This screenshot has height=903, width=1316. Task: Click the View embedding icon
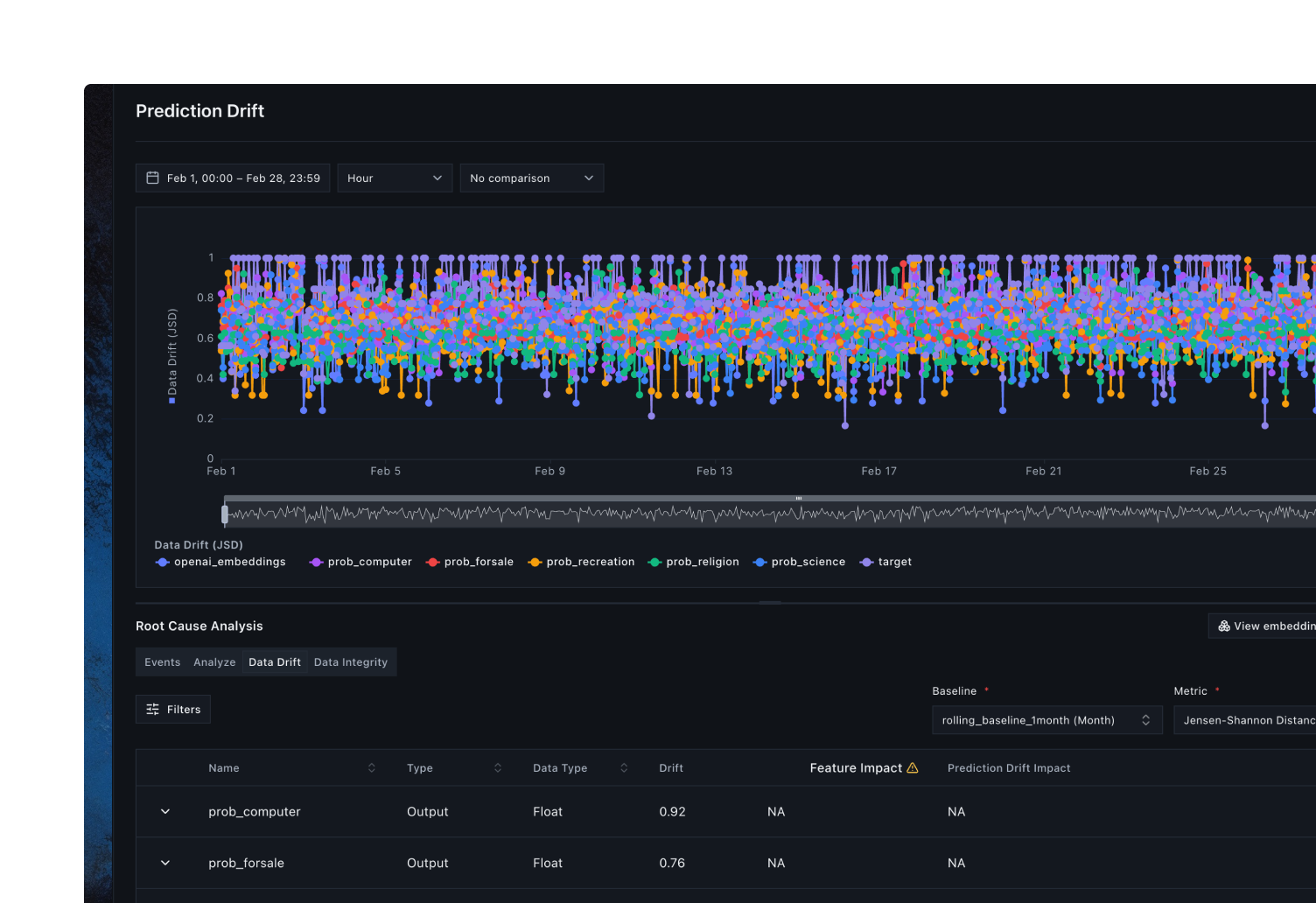(1224, 626)
